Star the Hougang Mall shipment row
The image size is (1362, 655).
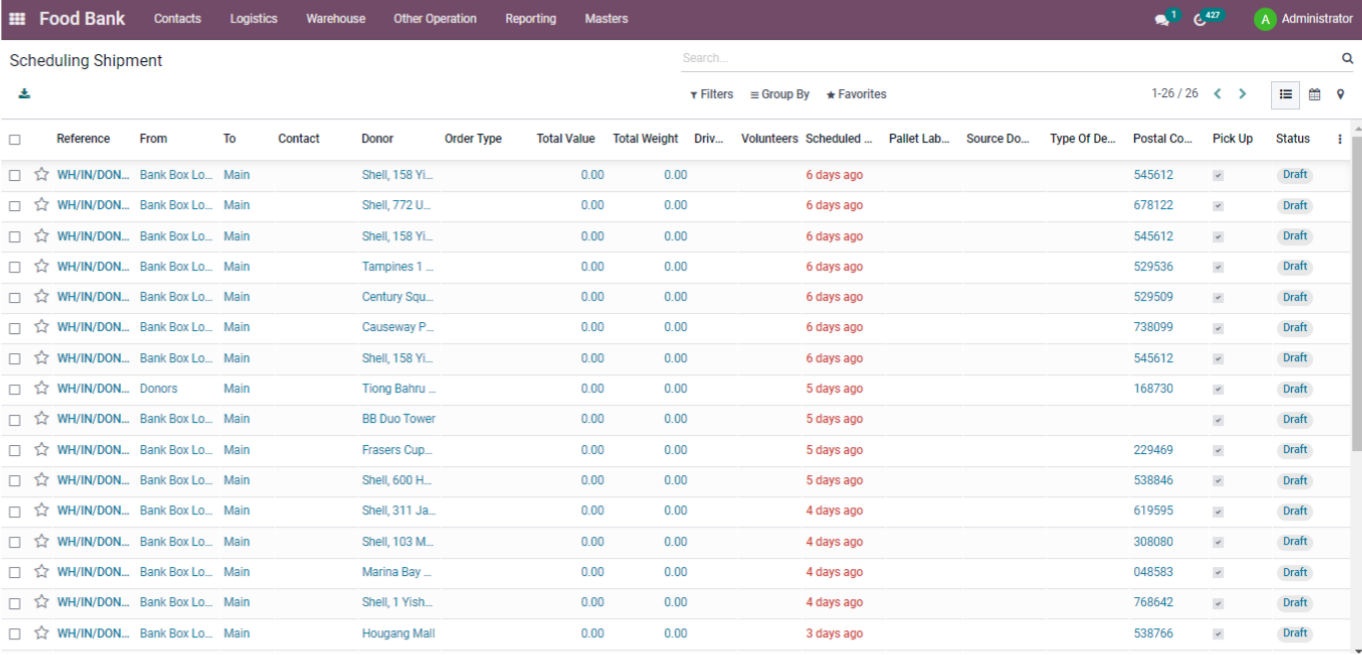tap(41, 632)
